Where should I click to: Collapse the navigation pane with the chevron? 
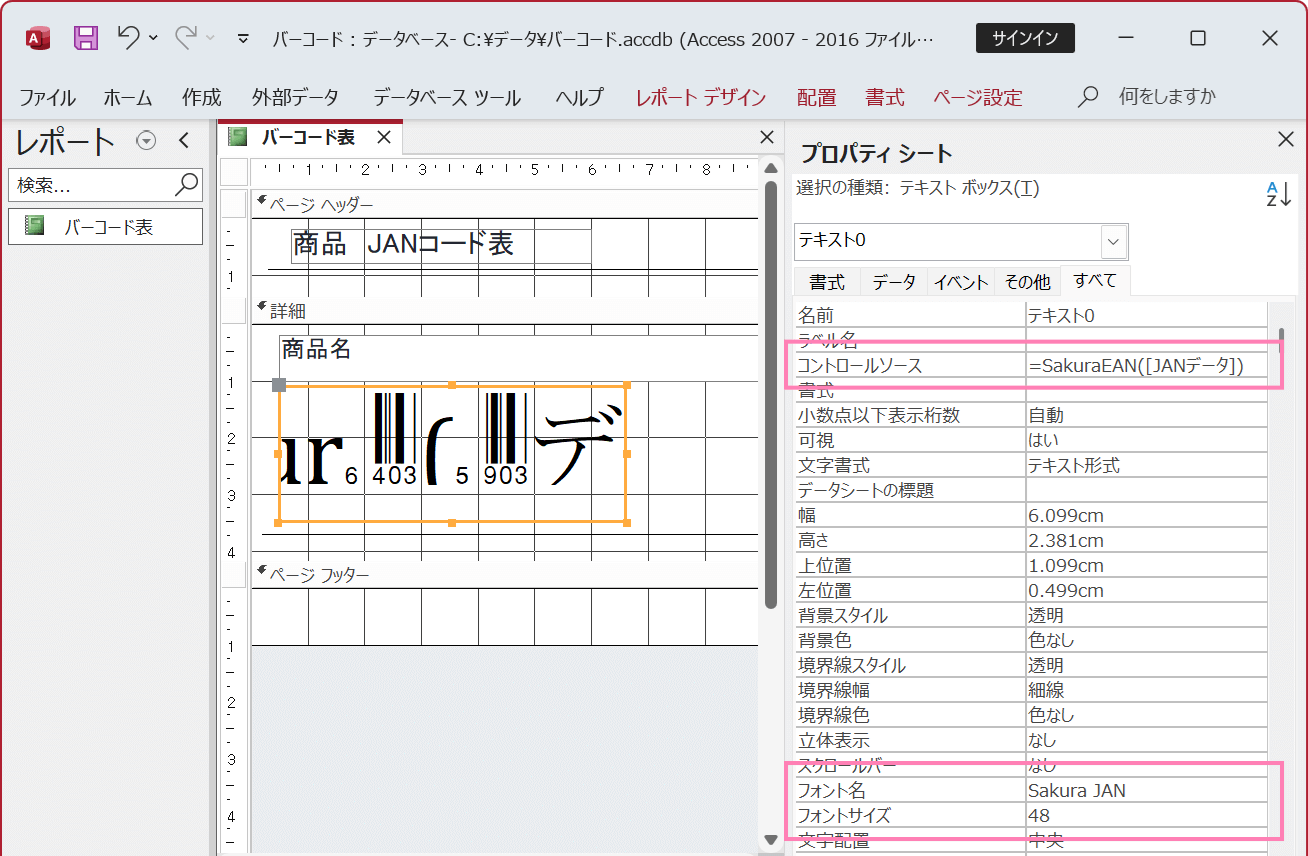click(x=183, y=142)
